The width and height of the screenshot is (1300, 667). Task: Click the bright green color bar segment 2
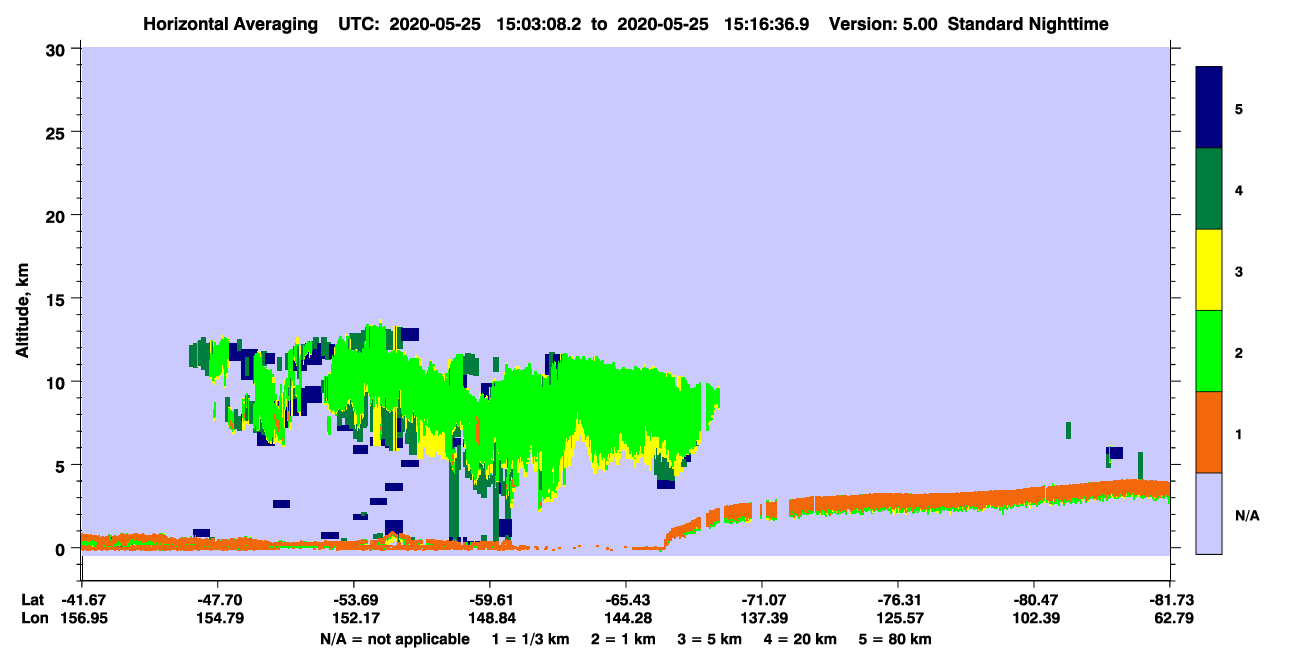pos(1209,351)
